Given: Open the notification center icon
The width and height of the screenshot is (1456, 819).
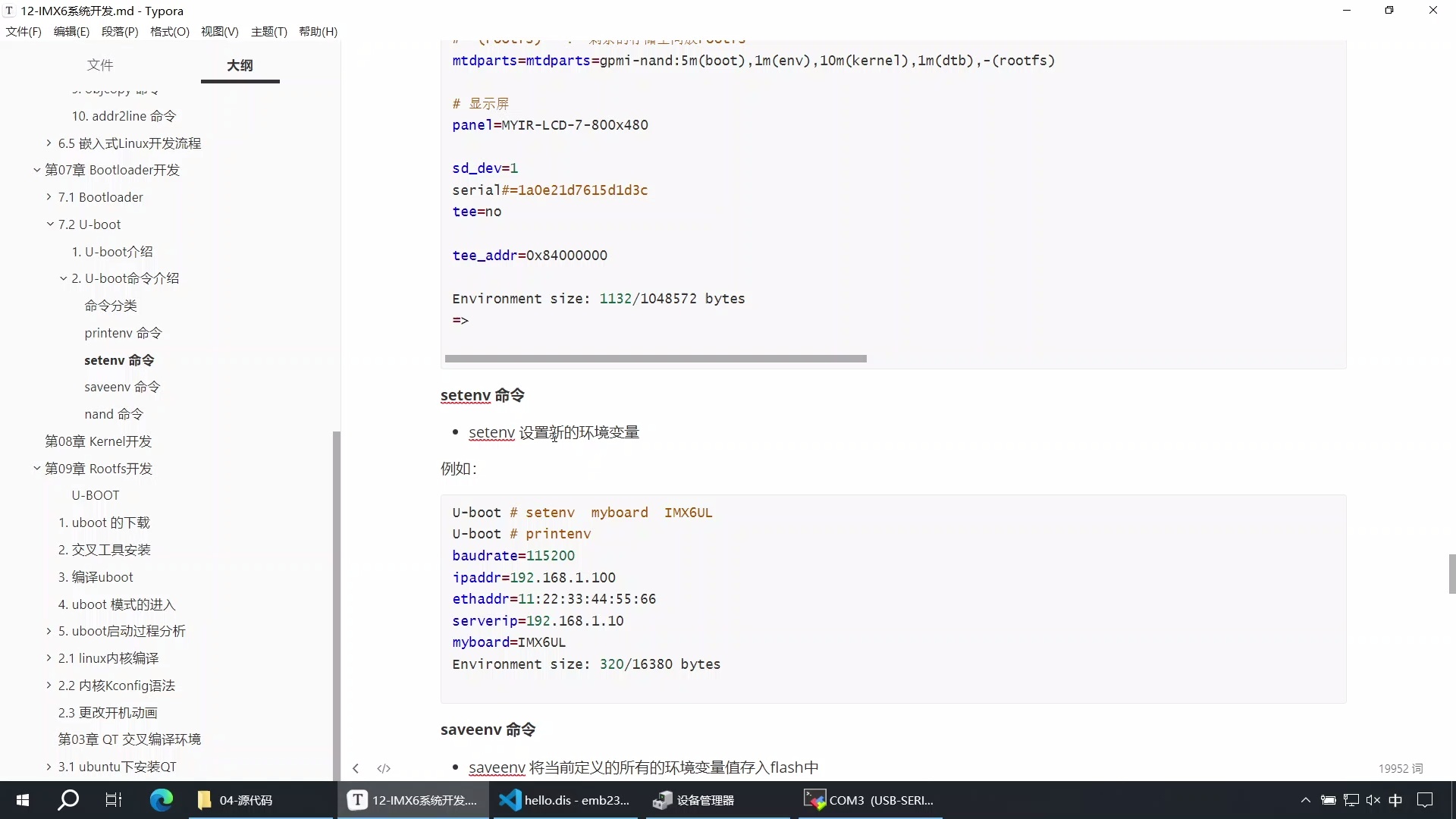Looking at the screenshot, I should [x=1425, y=800].
